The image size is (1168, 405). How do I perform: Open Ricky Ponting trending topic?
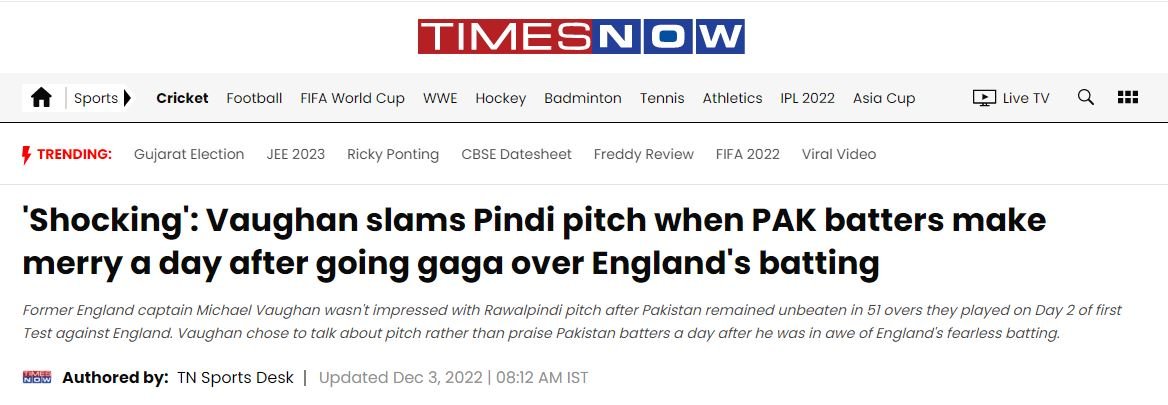393,154
